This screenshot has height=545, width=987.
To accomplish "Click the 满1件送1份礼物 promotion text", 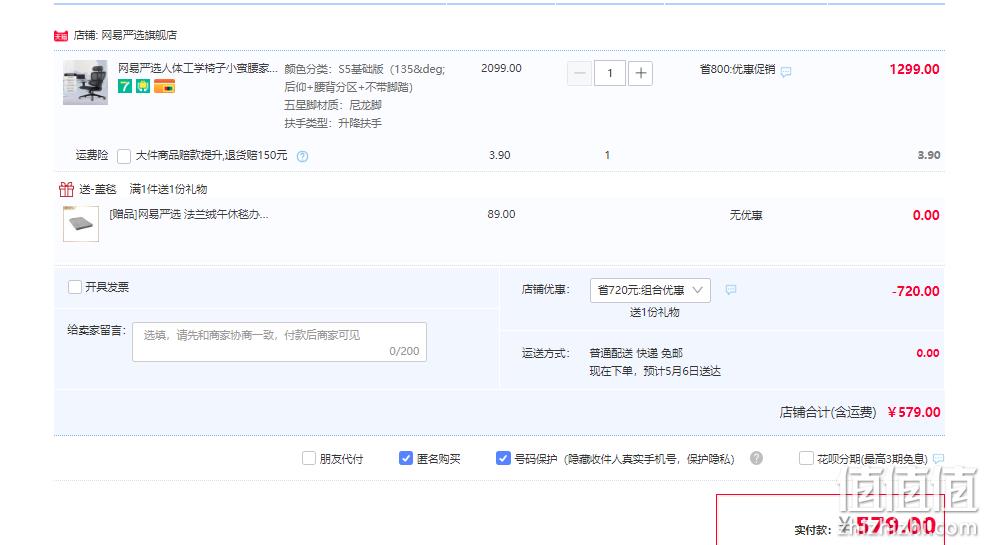I will tap(168, 189).
